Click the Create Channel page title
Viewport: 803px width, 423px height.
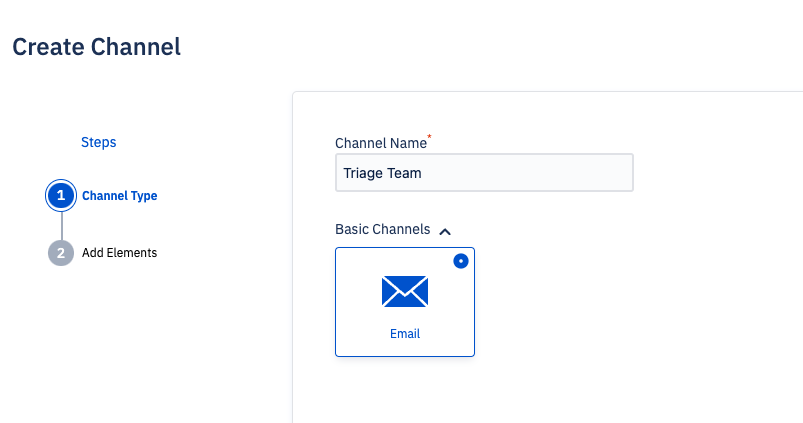(96, 47)
